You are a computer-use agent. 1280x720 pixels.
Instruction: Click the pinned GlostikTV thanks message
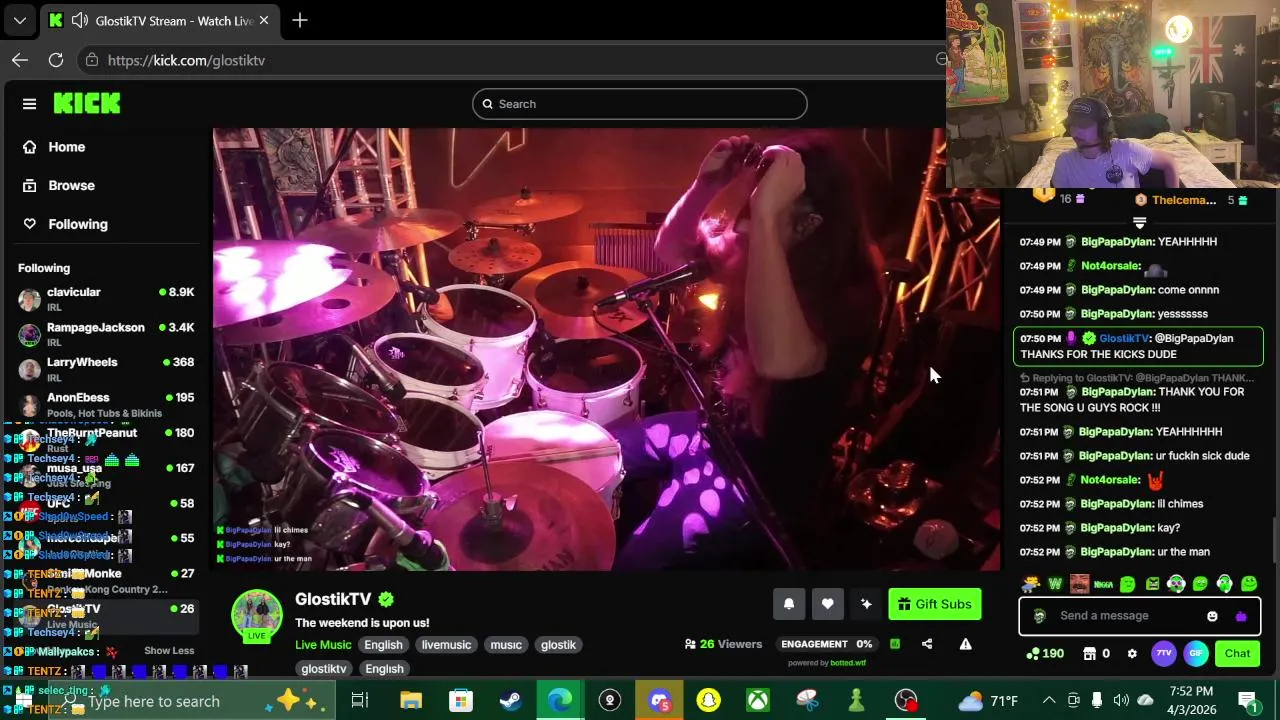click(x=1138, y=346)
